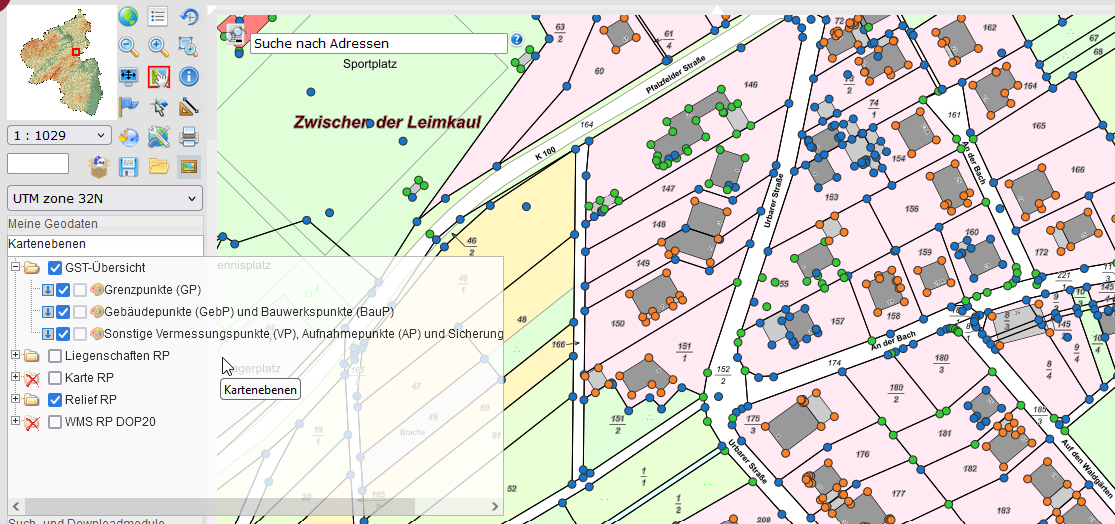The image size is (1115, 524).
Task: Select the Grenzpunkte (GP) layer label
Action: 152,290
